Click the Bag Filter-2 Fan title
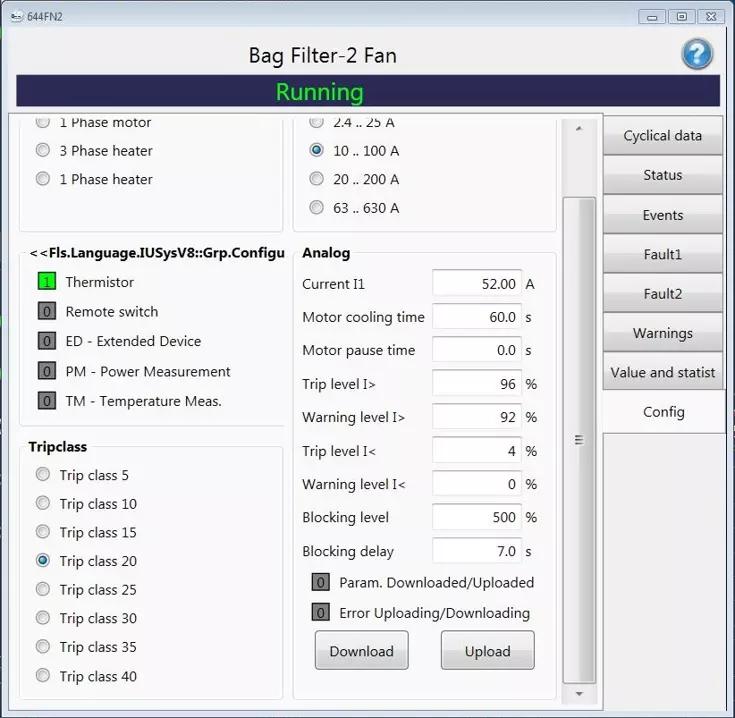This screenshot has width=735, height=718. point(322,55)
